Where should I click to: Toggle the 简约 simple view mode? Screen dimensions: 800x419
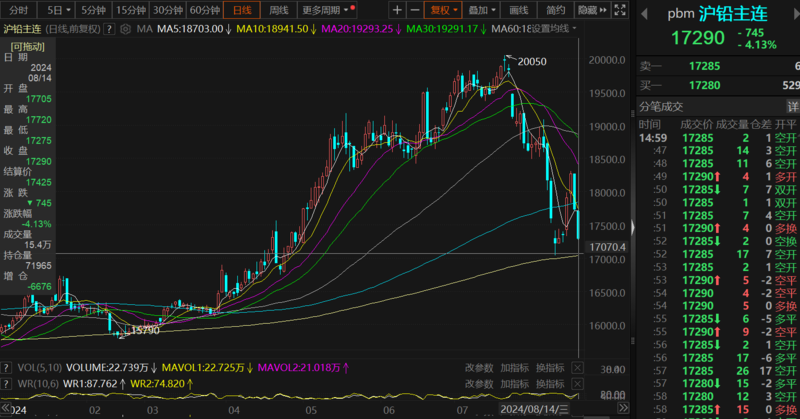pos(556,9)
